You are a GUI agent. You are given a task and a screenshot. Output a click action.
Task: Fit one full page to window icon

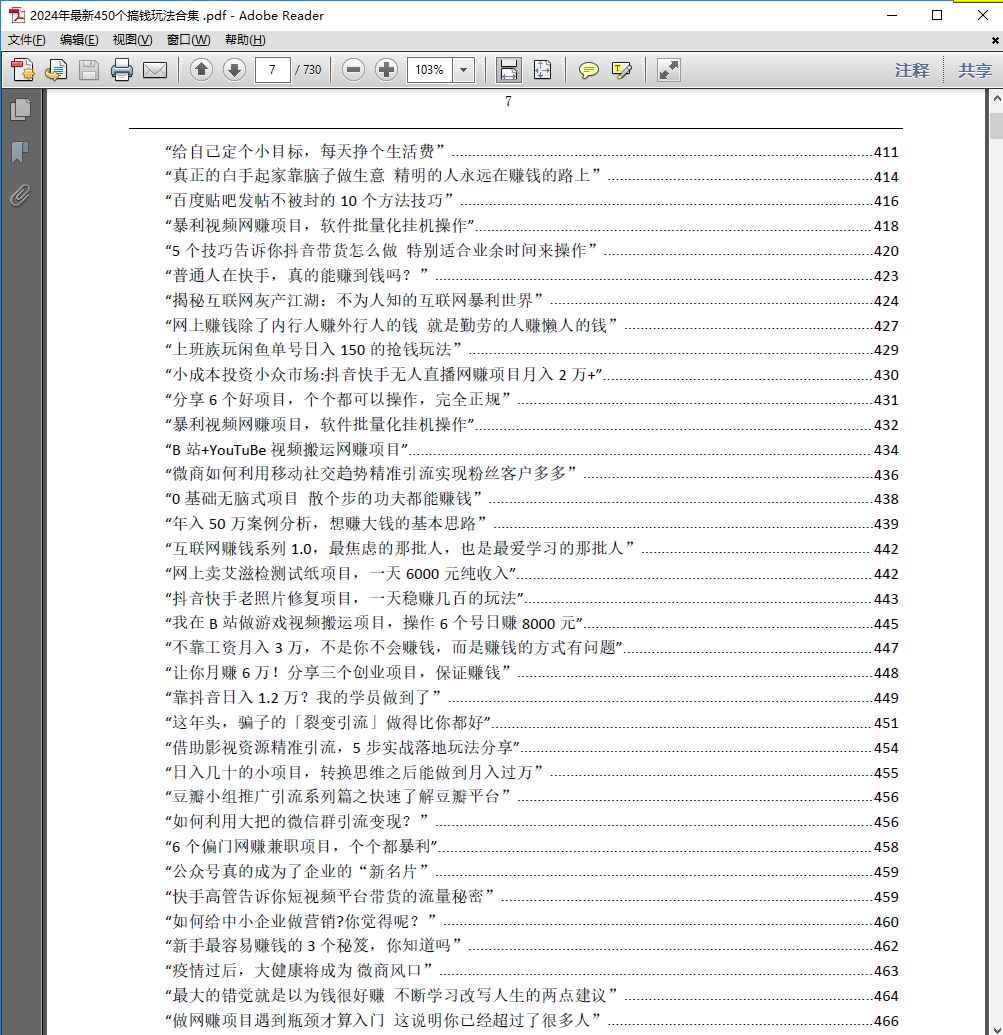542,69
